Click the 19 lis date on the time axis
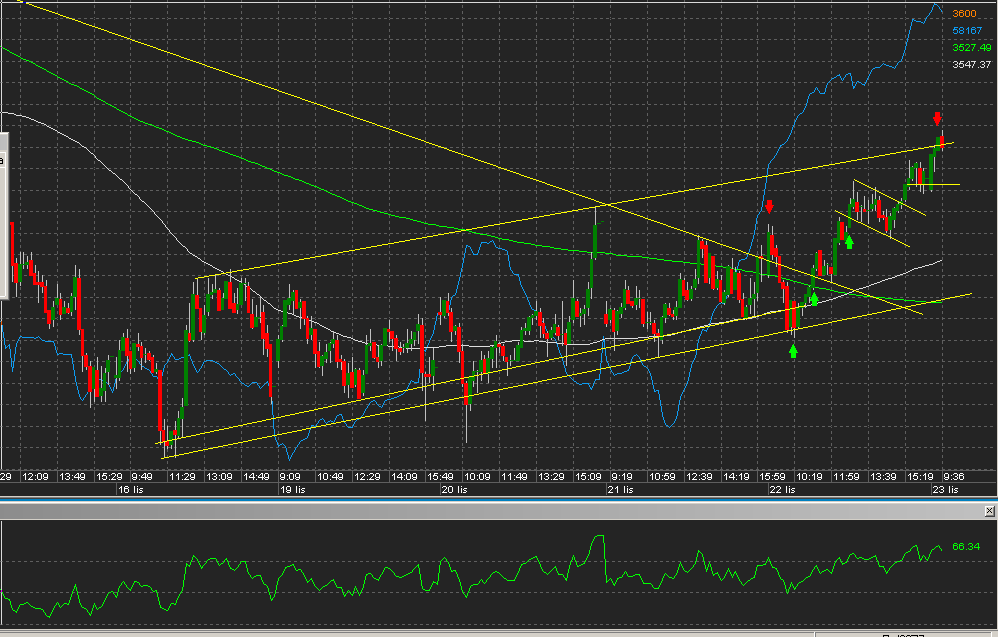The height and width of the screenshot is (637, 998). [292, 490]
